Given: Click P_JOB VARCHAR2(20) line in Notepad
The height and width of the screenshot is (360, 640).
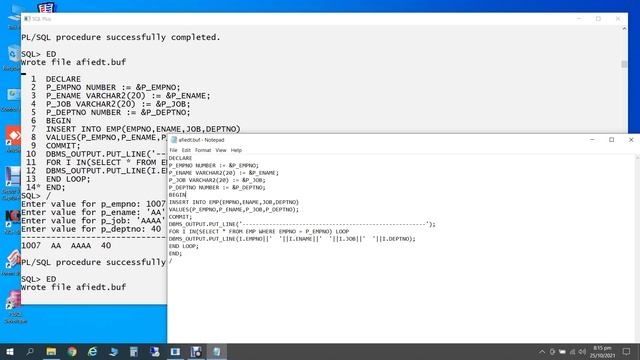Looking at the screenshot, I should click(217, 180).
